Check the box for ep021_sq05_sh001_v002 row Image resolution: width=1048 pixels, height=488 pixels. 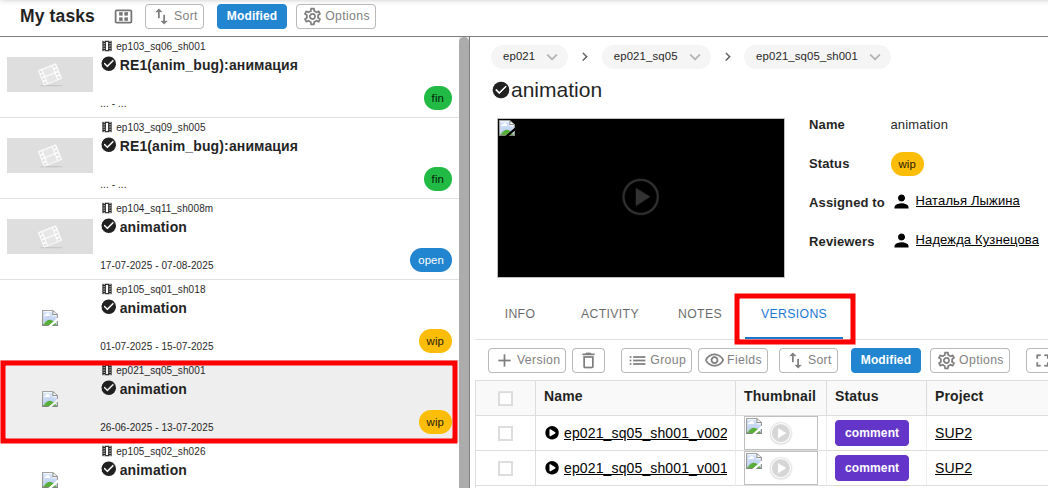point(506,433)
